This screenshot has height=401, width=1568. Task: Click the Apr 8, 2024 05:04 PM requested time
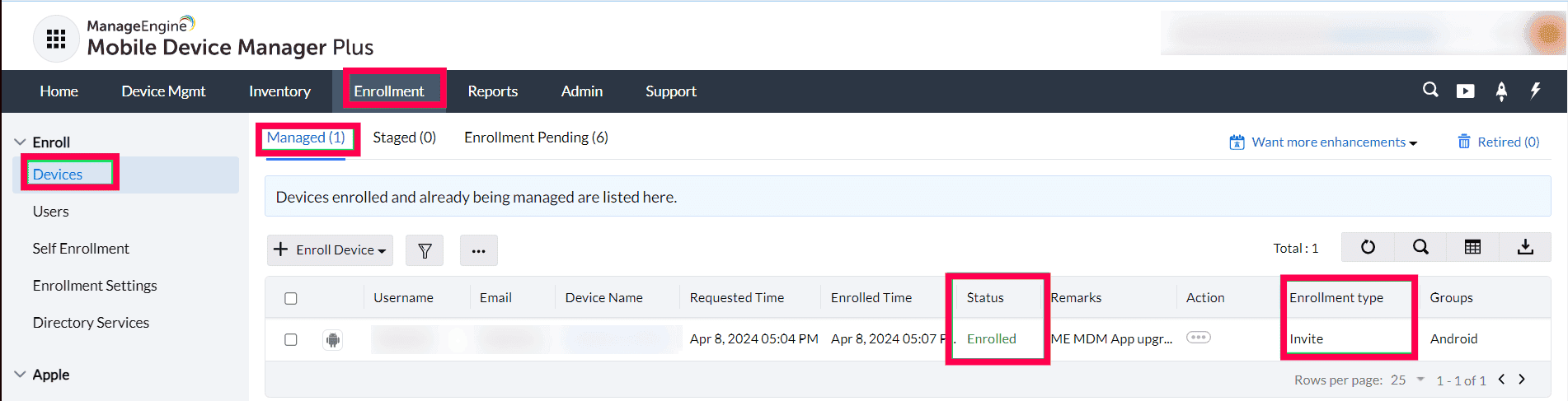point(753,338)
